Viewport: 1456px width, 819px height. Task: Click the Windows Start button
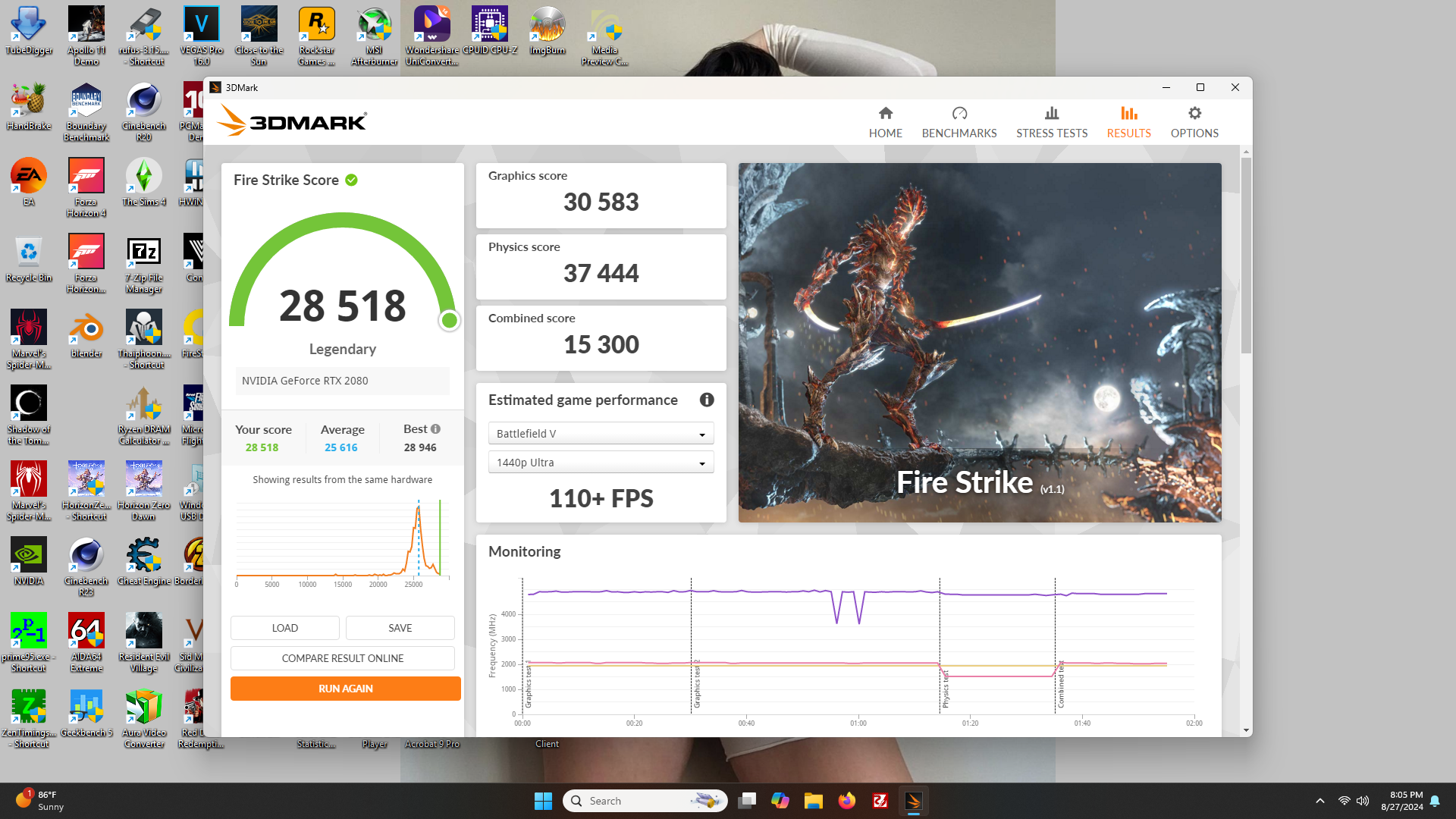coord(543,801)
